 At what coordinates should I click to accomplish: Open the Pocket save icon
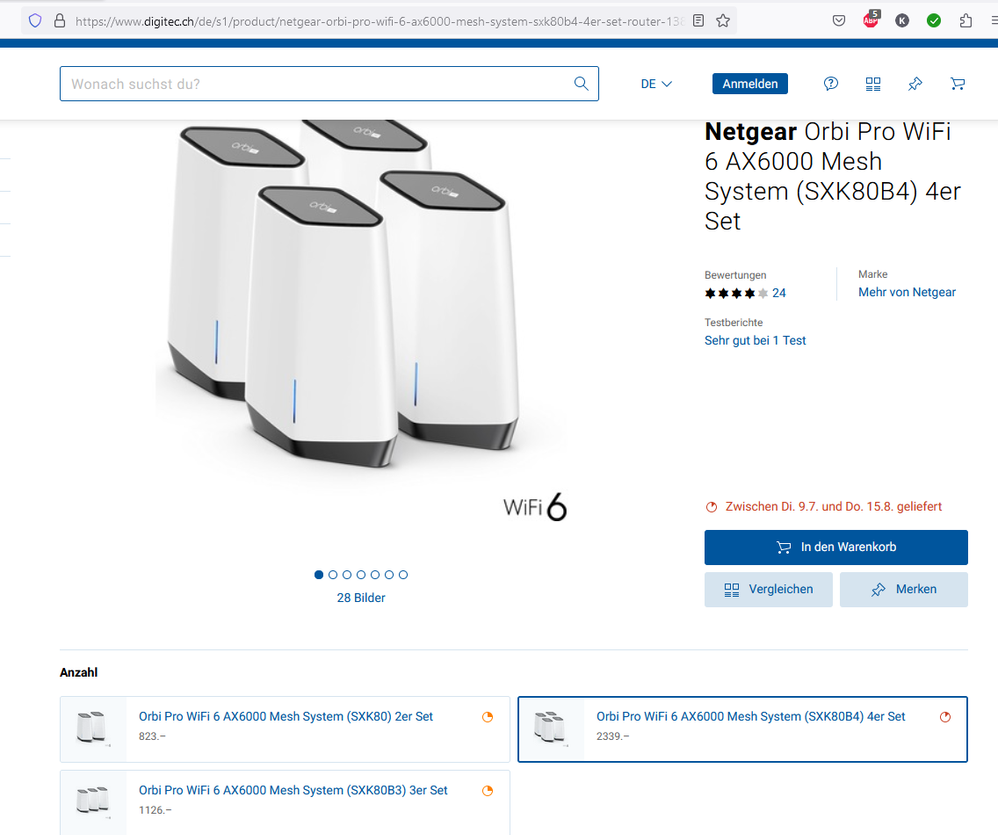[x=839, y=21]
